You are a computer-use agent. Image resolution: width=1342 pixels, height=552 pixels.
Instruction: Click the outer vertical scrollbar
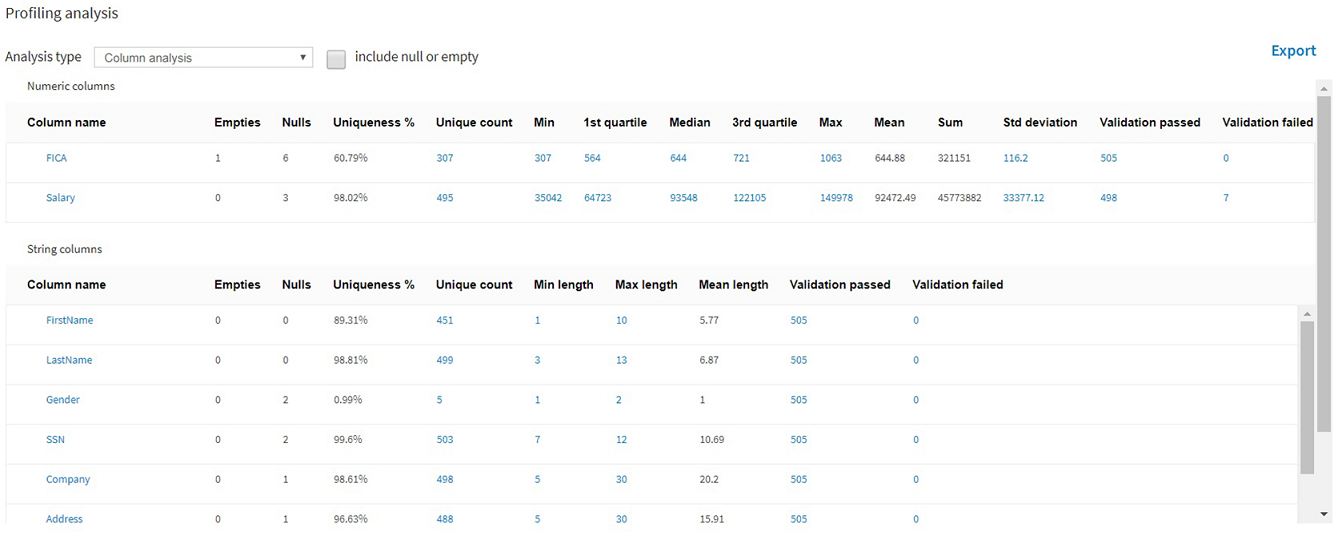pyautogui.click(x=1324, y=260)
